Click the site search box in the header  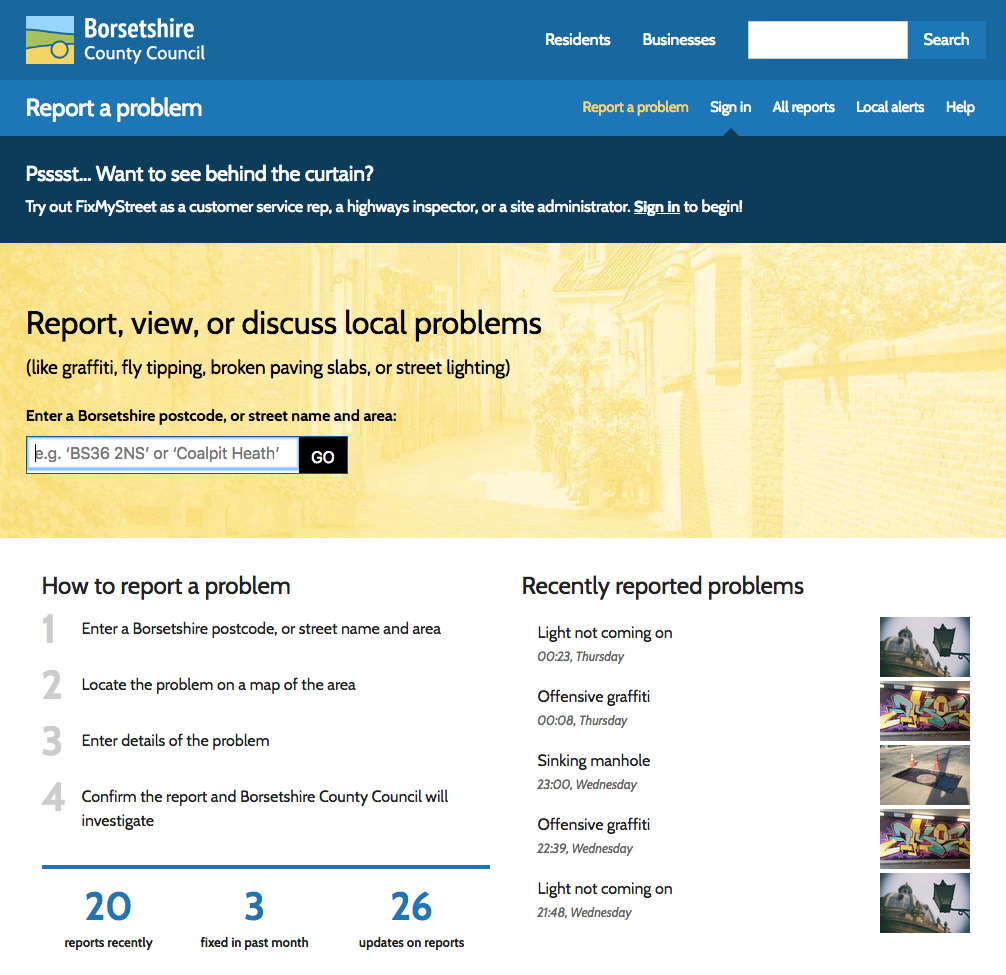pyautogui.click(x=827, y=40)
